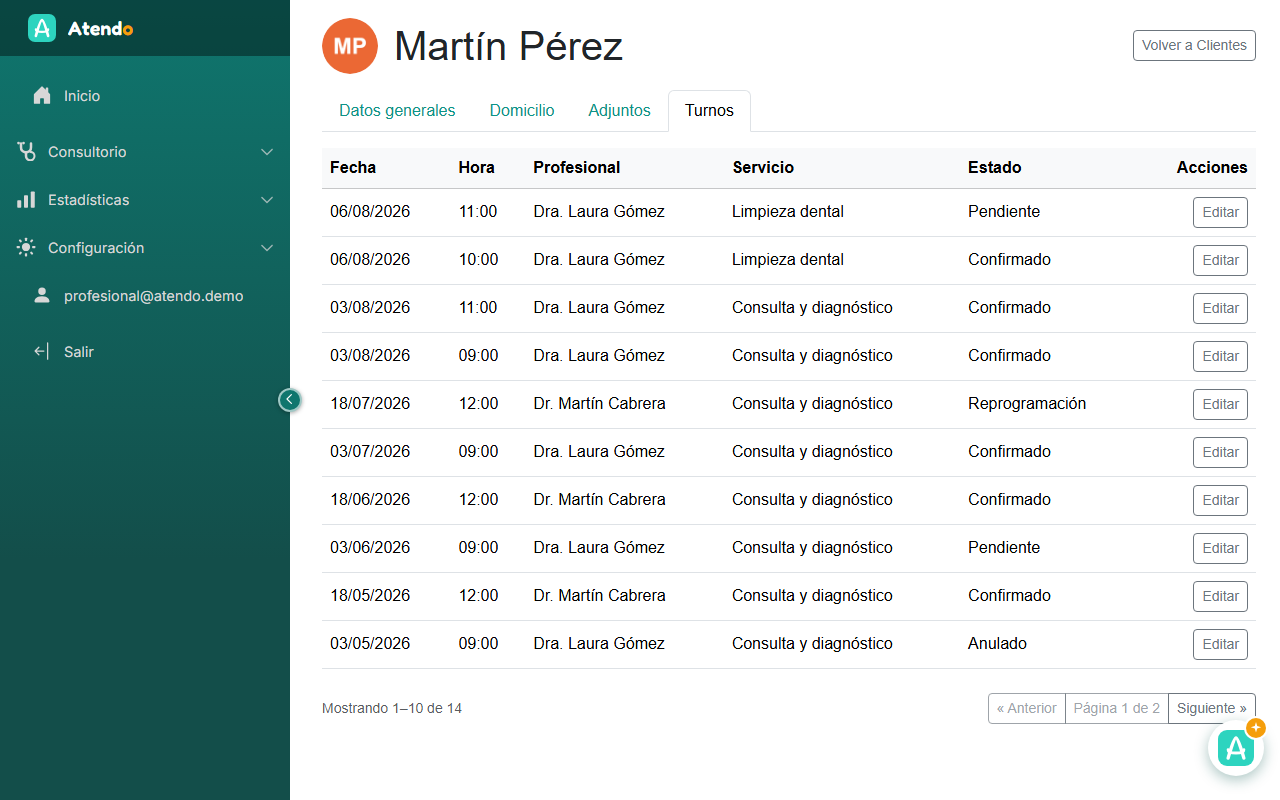The image size is (1280, 800).
Task: Click the « Anterior pagination button
Action: tap(1027, 708)
